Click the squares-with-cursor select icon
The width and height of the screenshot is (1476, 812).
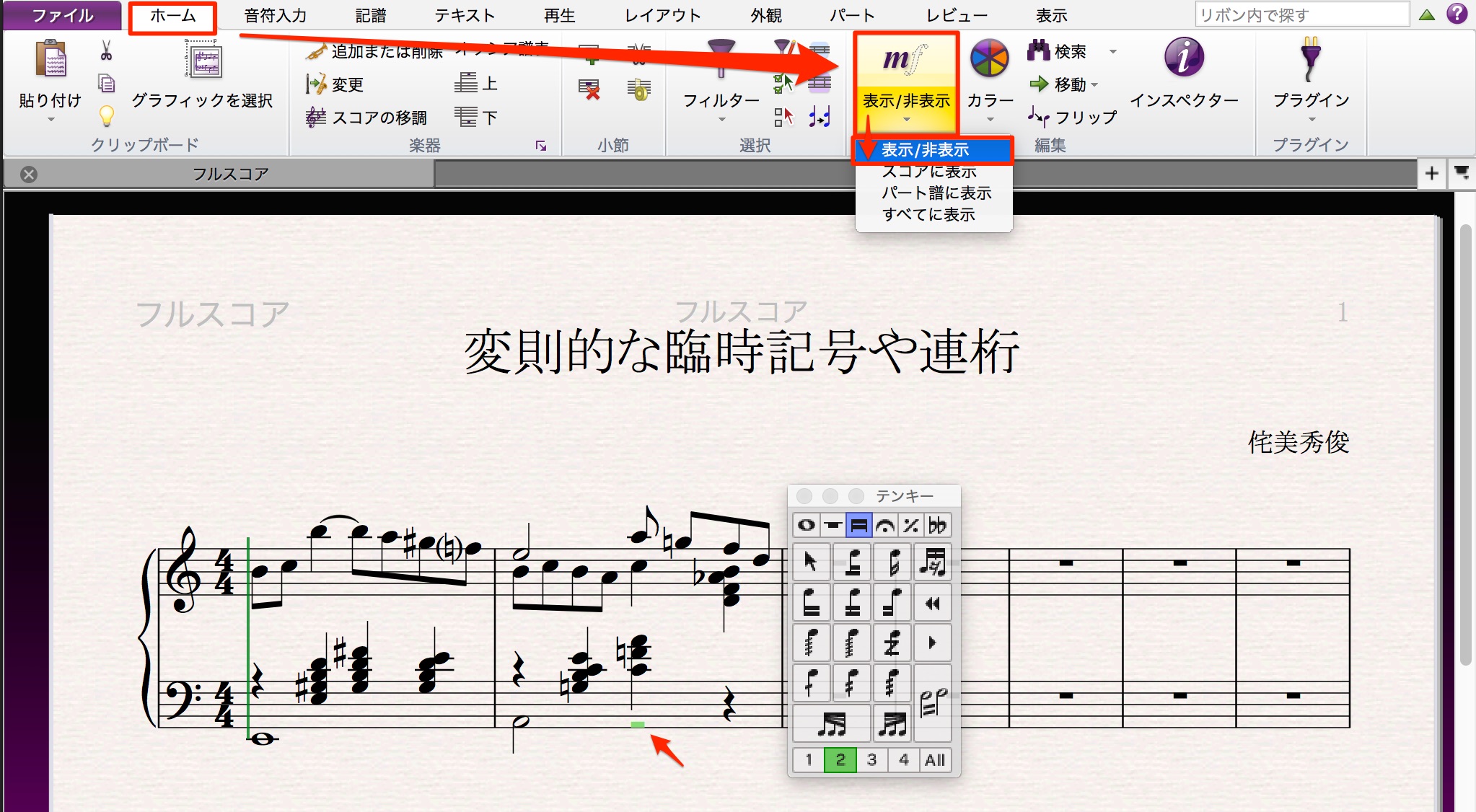click(783, 117)
